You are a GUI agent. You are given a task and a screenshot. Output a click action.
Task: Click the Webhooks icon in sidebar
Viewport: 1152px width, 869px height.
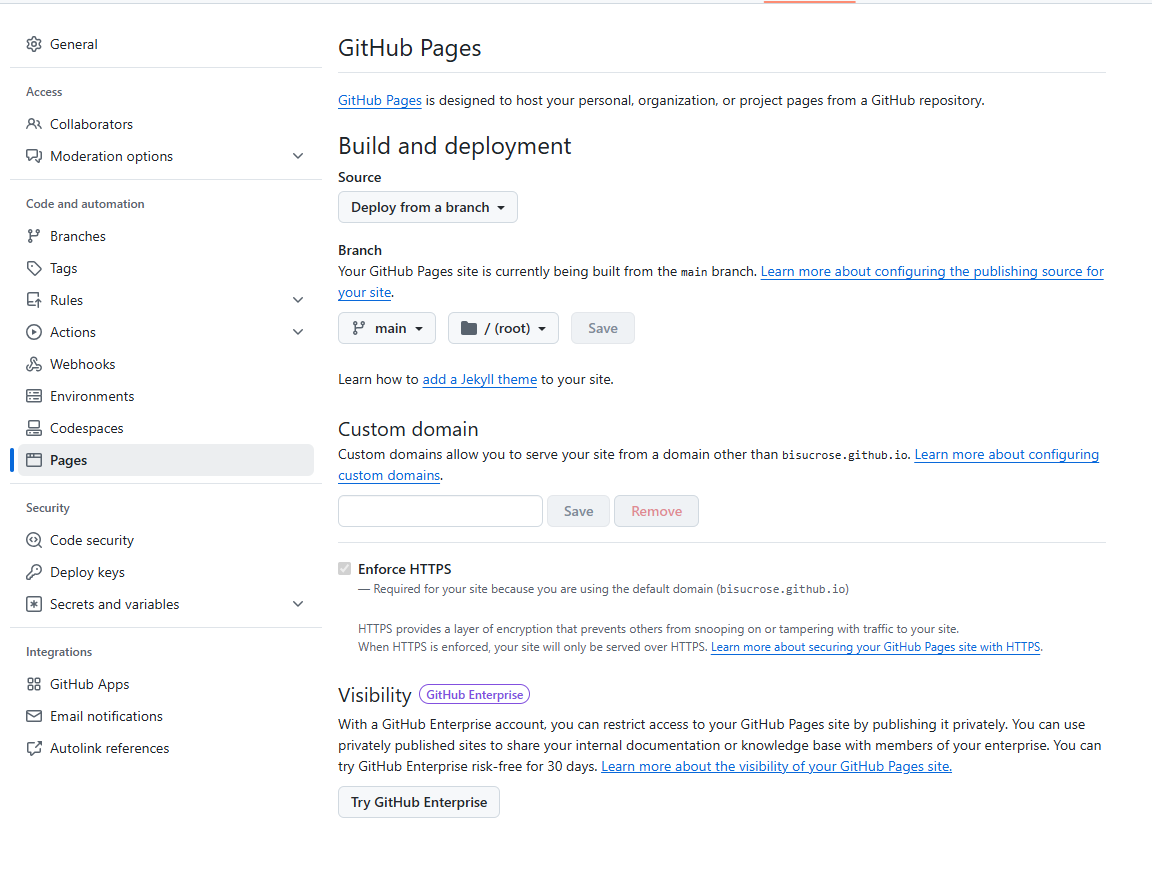point(34,364)
